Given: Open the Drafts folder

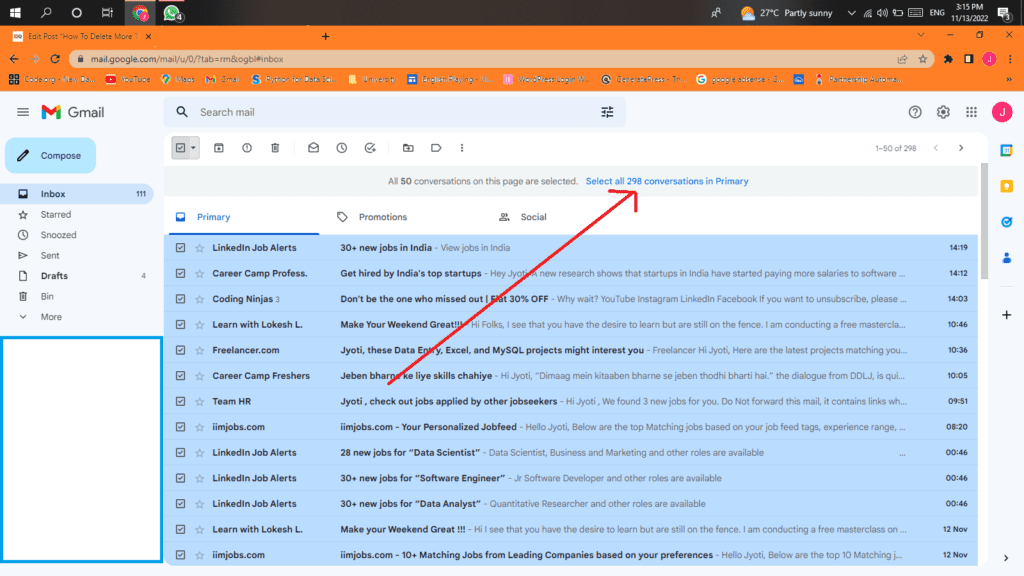Looking at the screenshot, I should click(78, 276).
